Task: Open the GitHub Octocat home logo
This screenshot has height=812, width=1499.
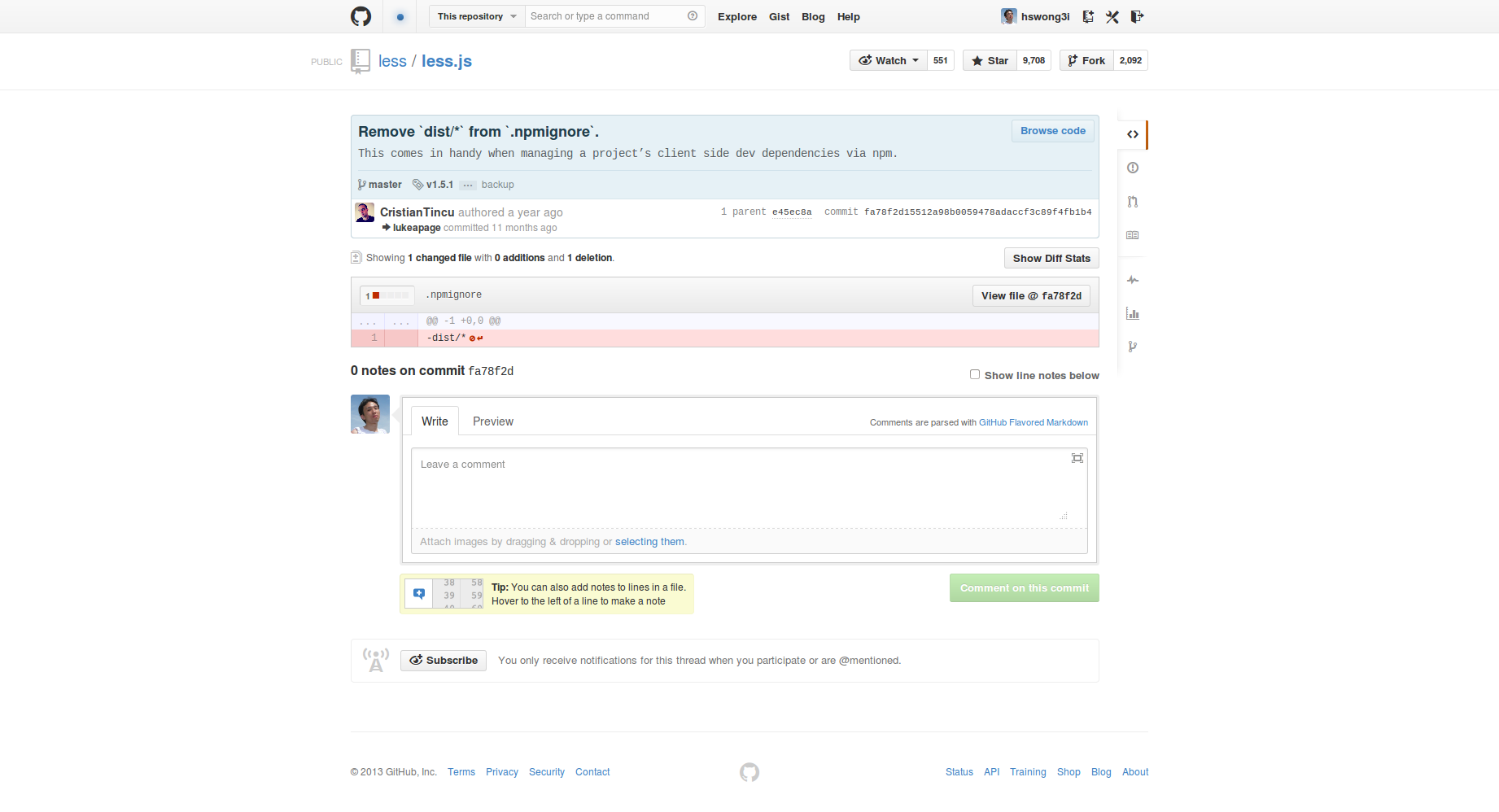Action: (x=361, y=16)
